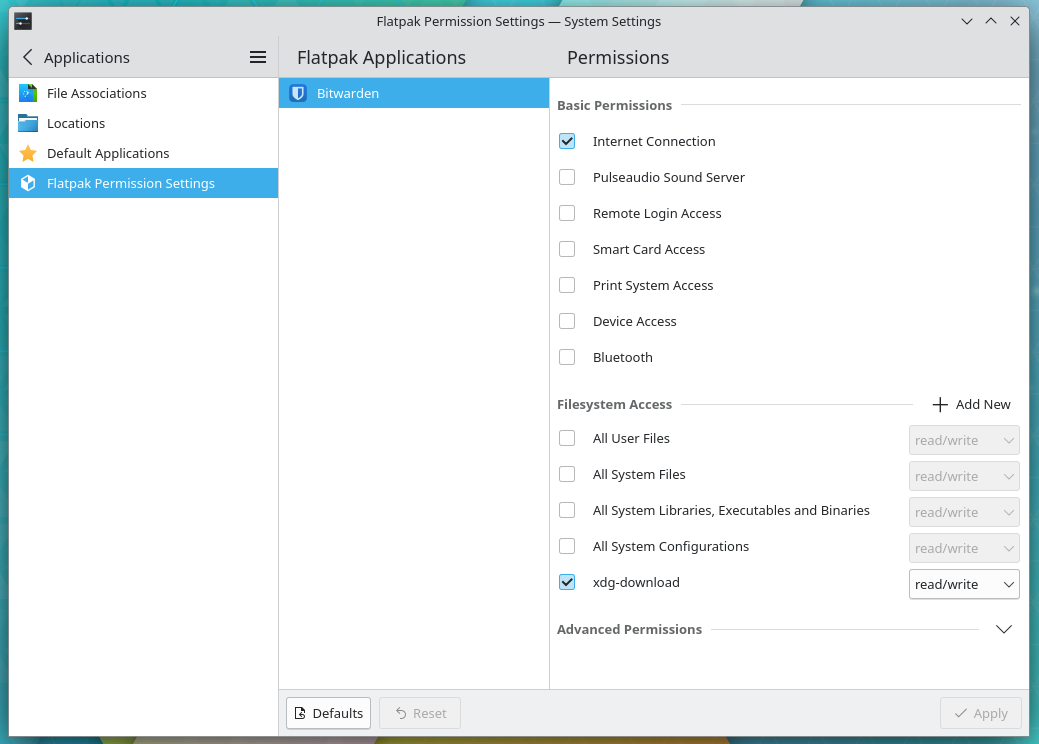1039x744 pixels.
Task: Enable Pulseaudio Sound Server permission
Action: [x=567, y=177]
